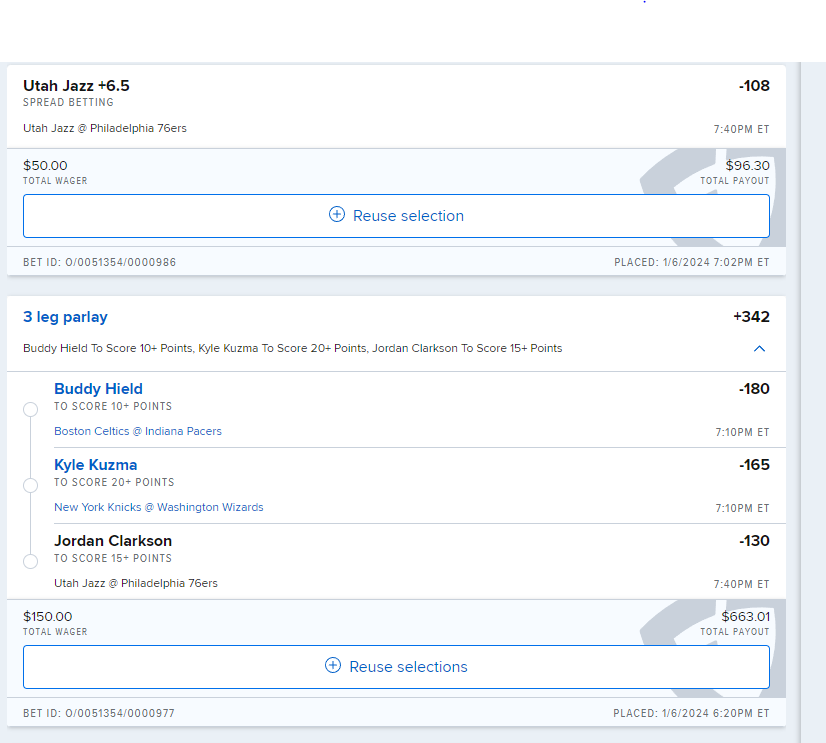Click TO SCORE 20+ POINTS label

point(114,482)
